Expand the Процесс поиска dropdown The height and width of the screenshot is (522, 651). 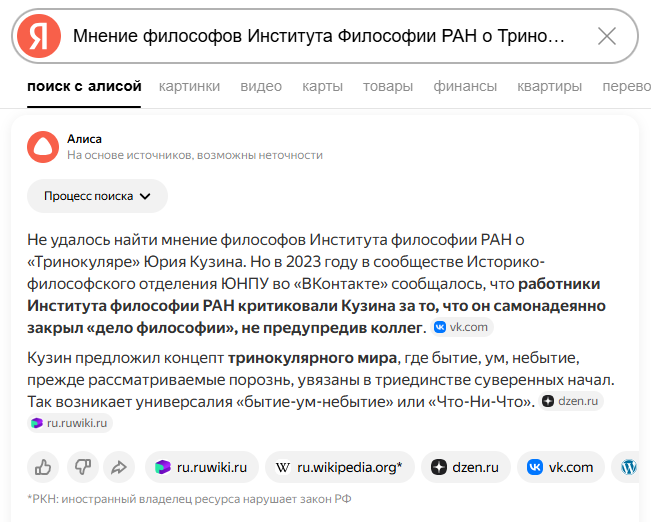(x=97, y=196)
